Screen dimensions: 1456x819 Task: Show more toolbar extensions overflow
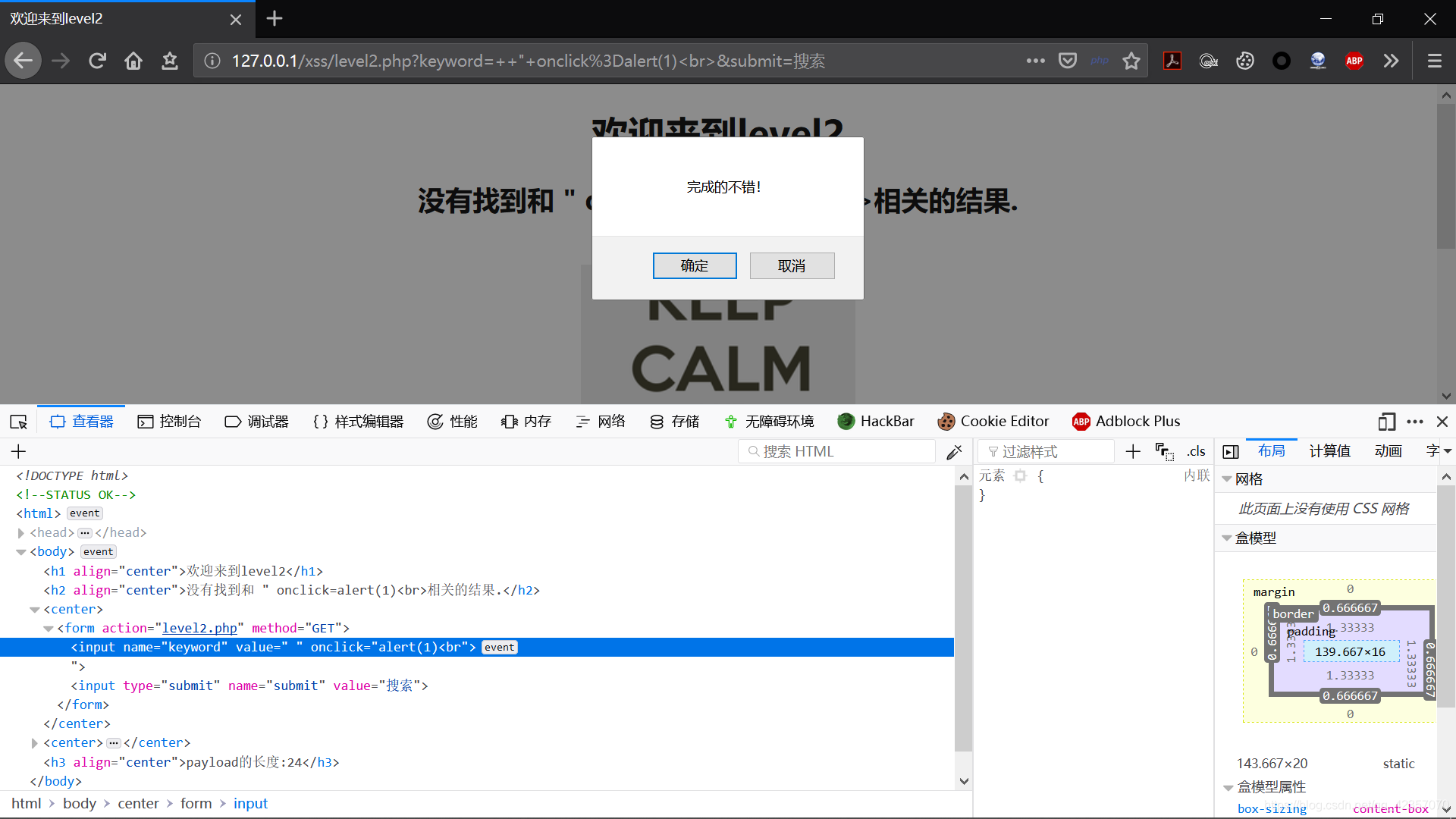click(x=1391, y=61)
